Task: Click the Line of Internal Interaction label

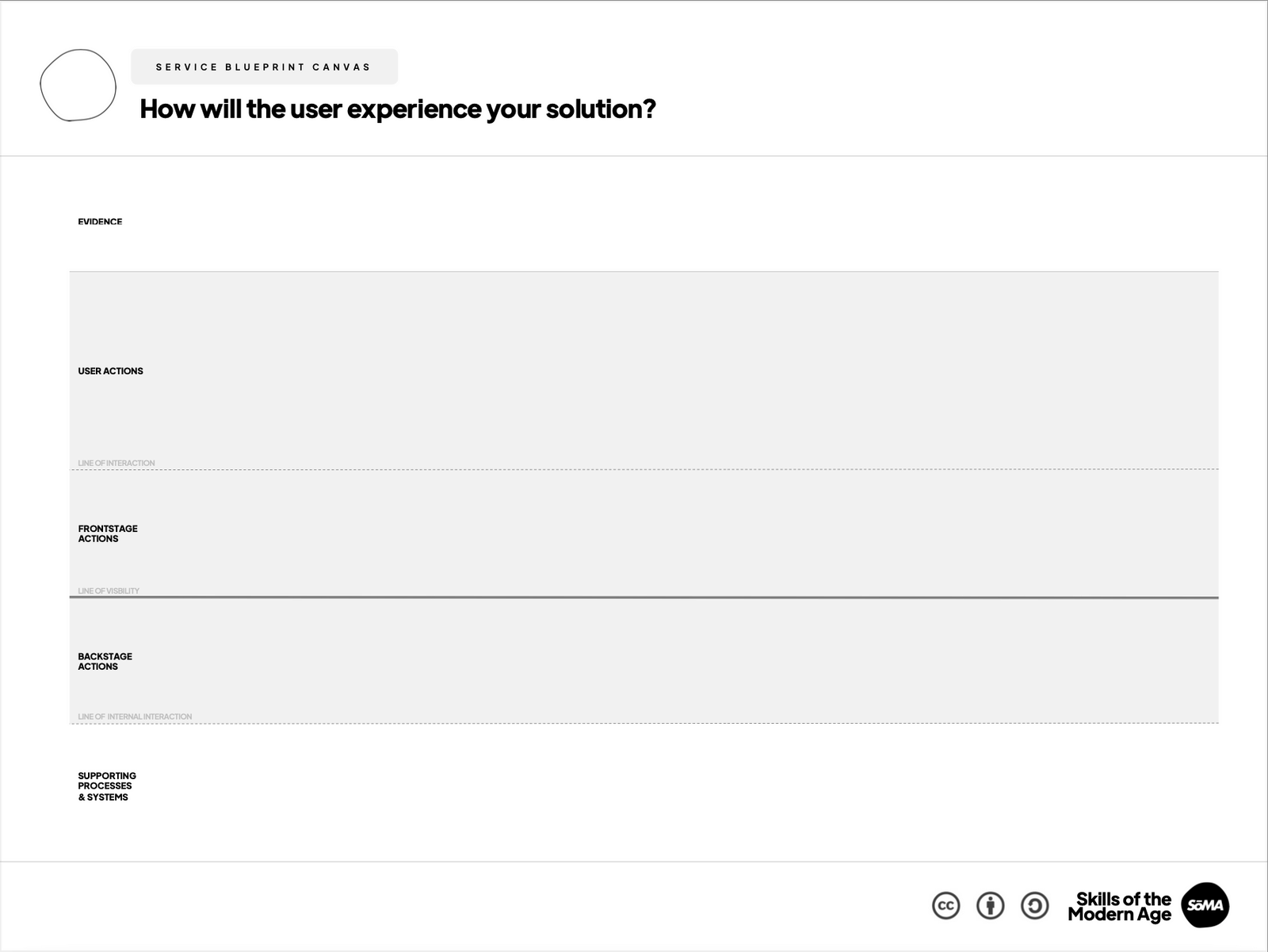Action: 135,717
